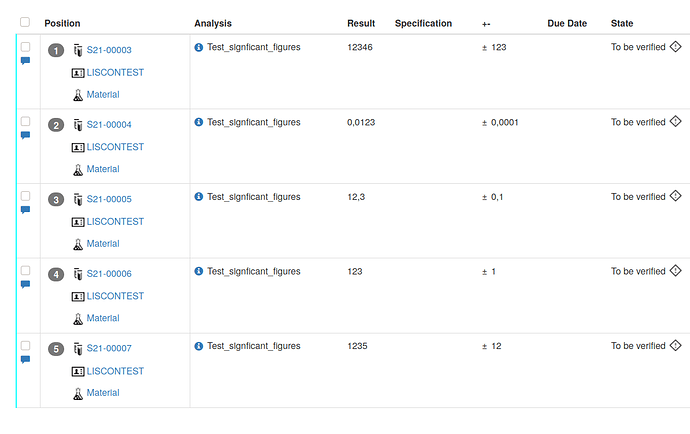Click the client card icon in row 4
This screenshot has height=434, width=690.
coord(78,297)
